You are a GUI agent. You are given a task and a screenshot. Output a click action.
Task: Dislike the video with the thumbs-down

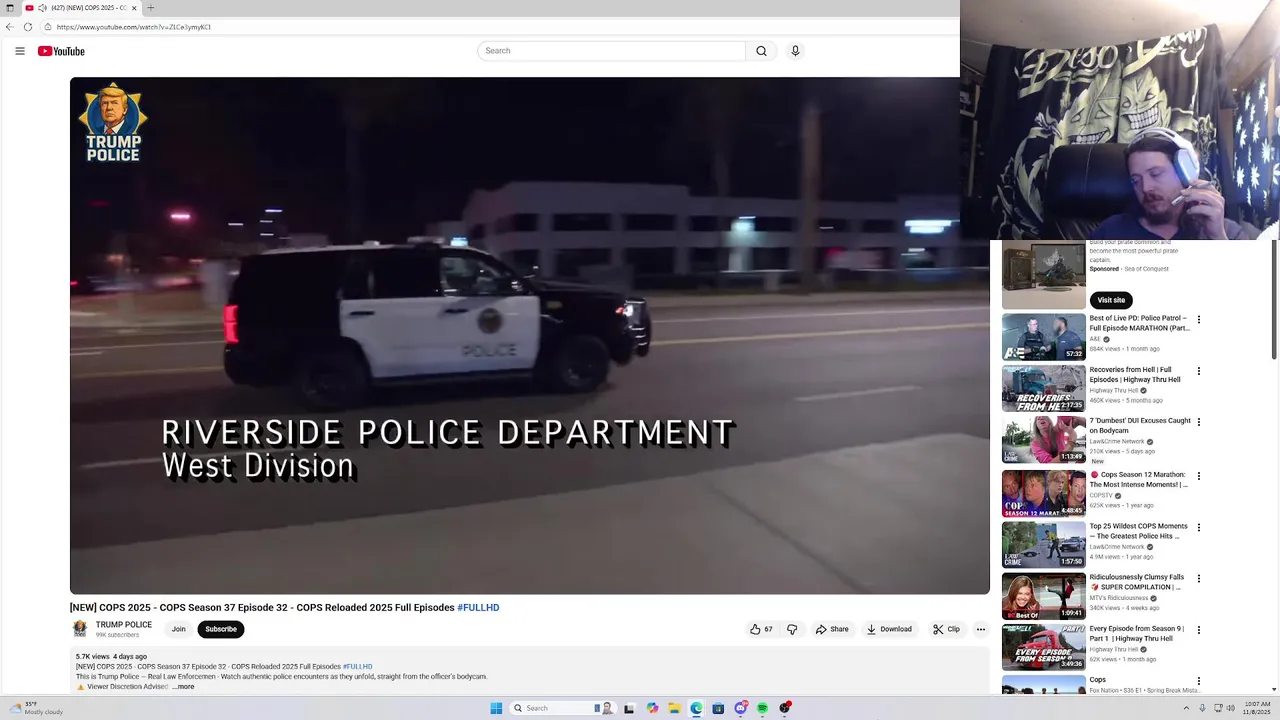click(x=792, y=629)
